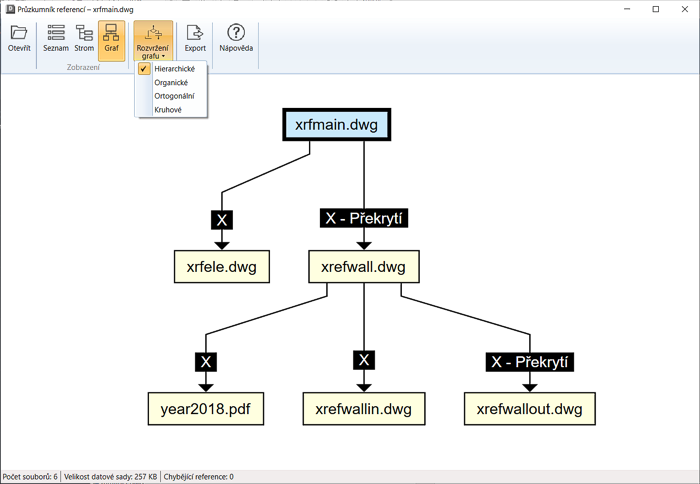
Task: Switch to Strom tree view
Action: [84, 34]
